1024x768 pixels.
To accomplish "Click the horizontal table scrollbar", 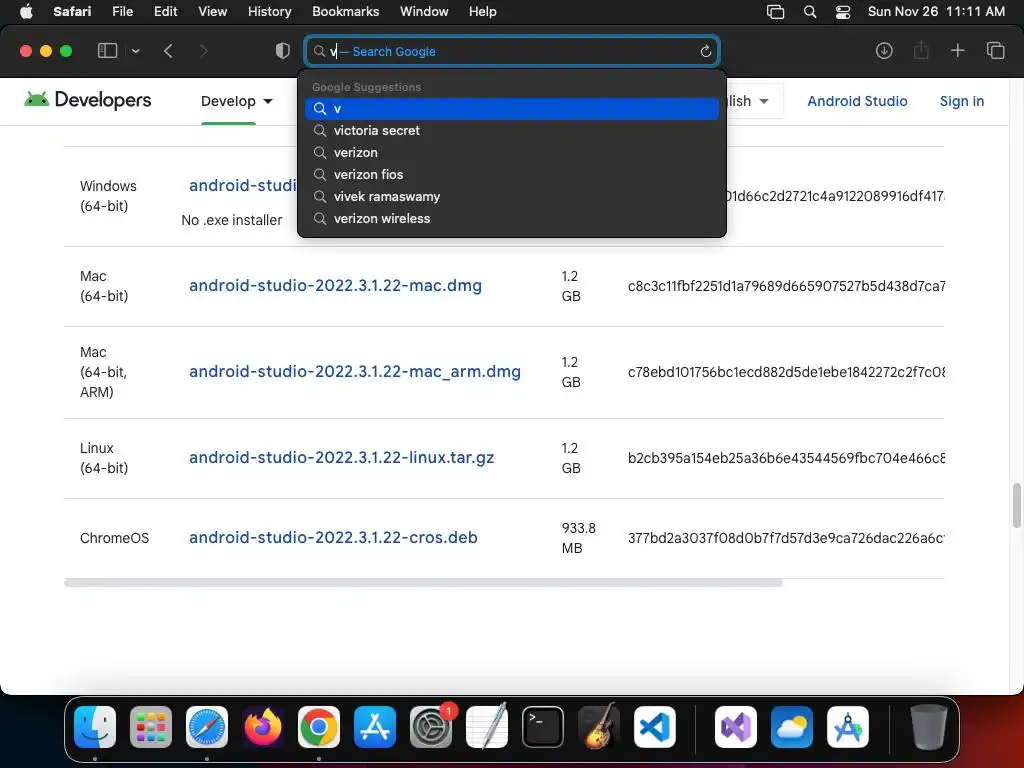I will click(x=423, y=583).
